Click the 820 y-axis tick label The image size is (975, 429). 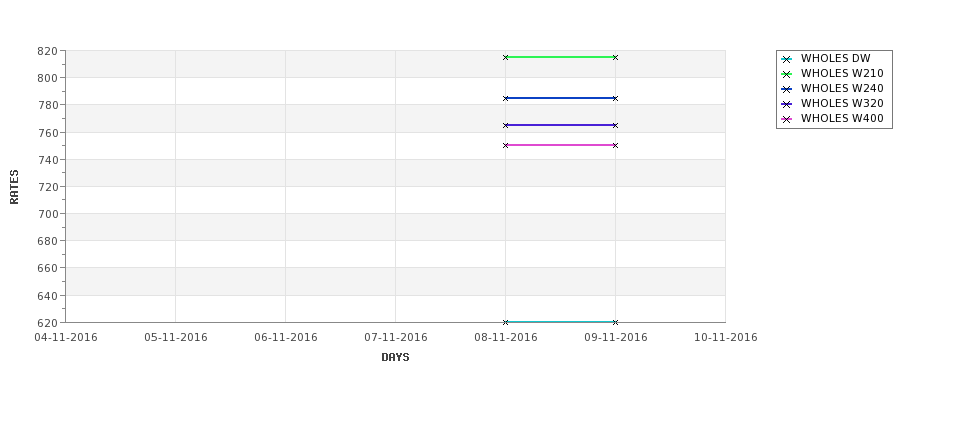[47, 51]
